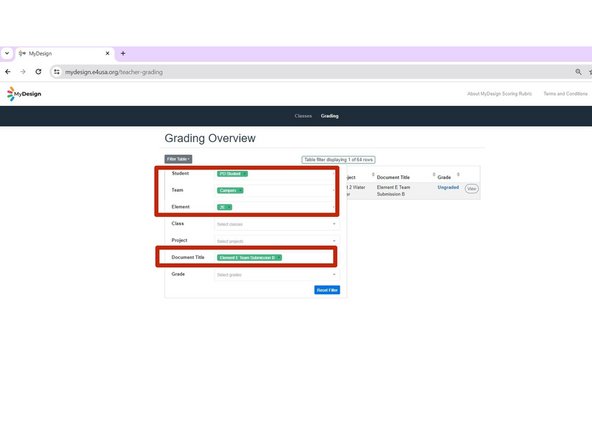Switch to the Classes tab

point(303,116)
